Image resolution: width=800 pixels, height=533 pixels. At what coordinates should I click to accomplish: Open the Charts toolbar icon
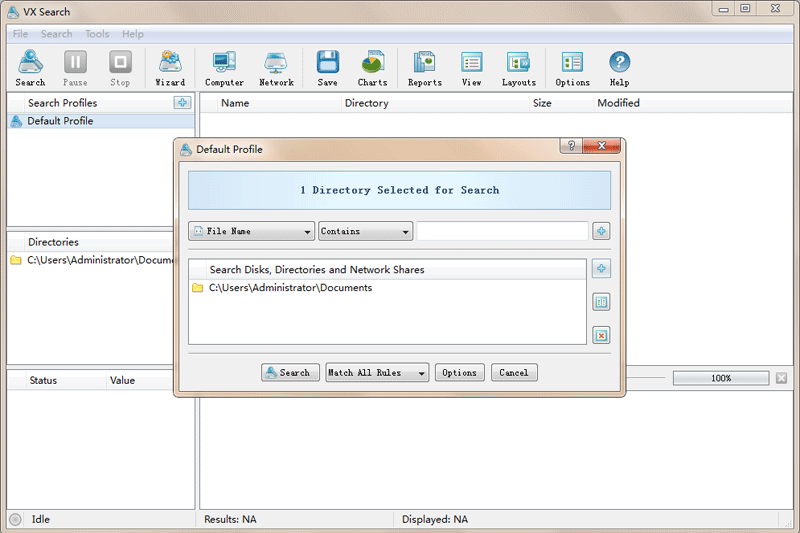click(372, 68)
